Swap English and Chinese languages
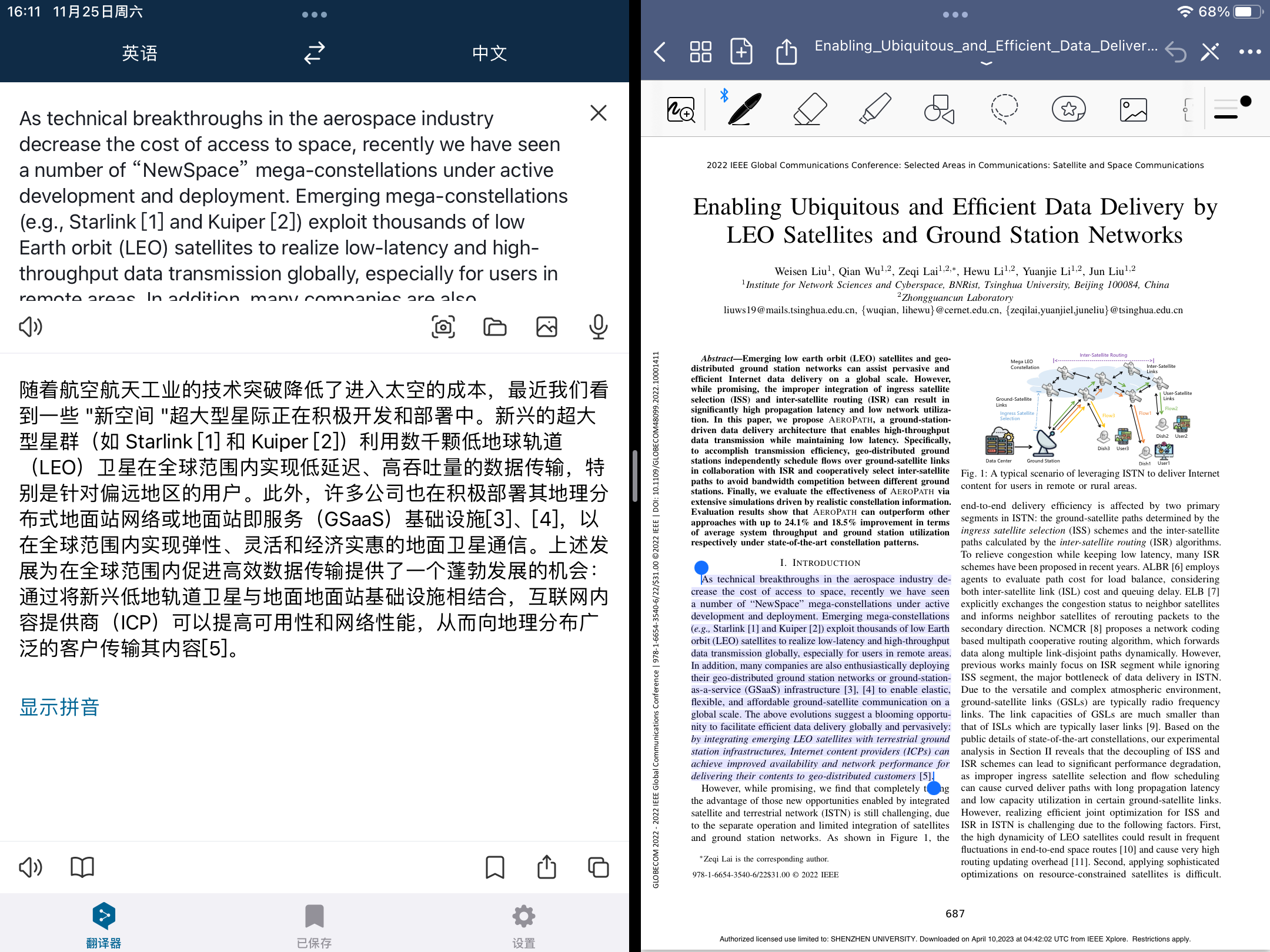 315,53
